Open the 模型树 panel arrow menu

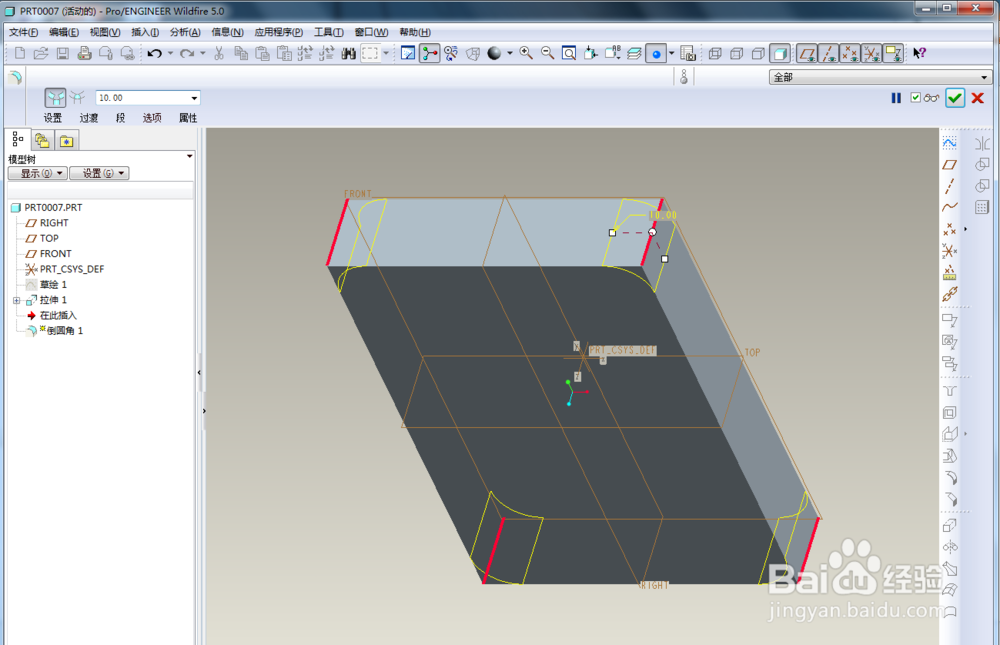click(189, 156)
